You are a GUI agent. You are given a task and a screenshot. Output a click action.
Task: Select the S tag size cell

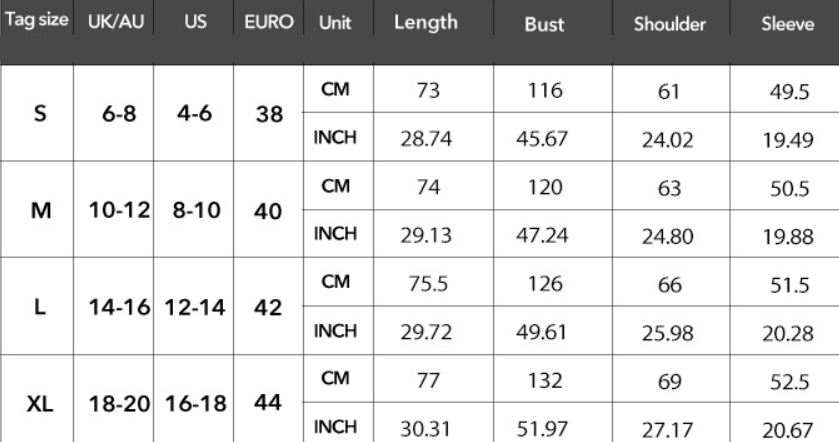click(40, 113)
